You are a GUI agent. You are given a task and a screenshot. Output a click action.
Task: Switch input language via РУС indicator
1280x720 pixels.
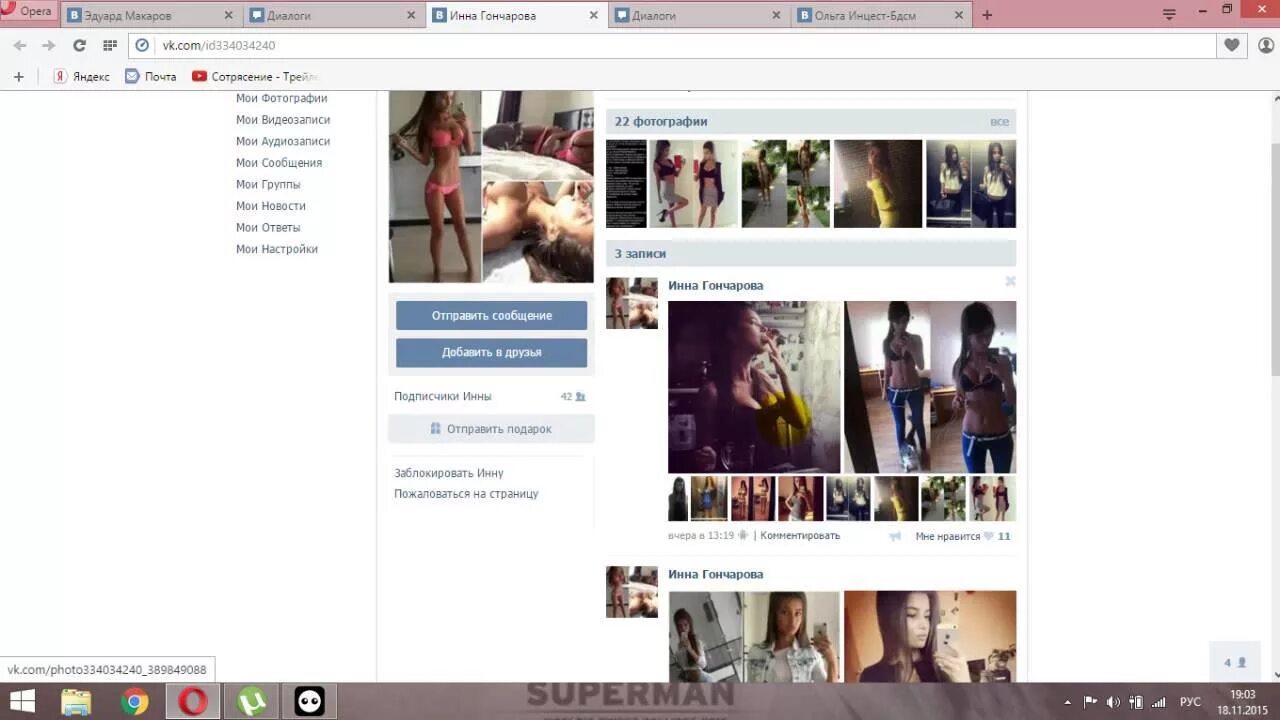pos(1190,702)
